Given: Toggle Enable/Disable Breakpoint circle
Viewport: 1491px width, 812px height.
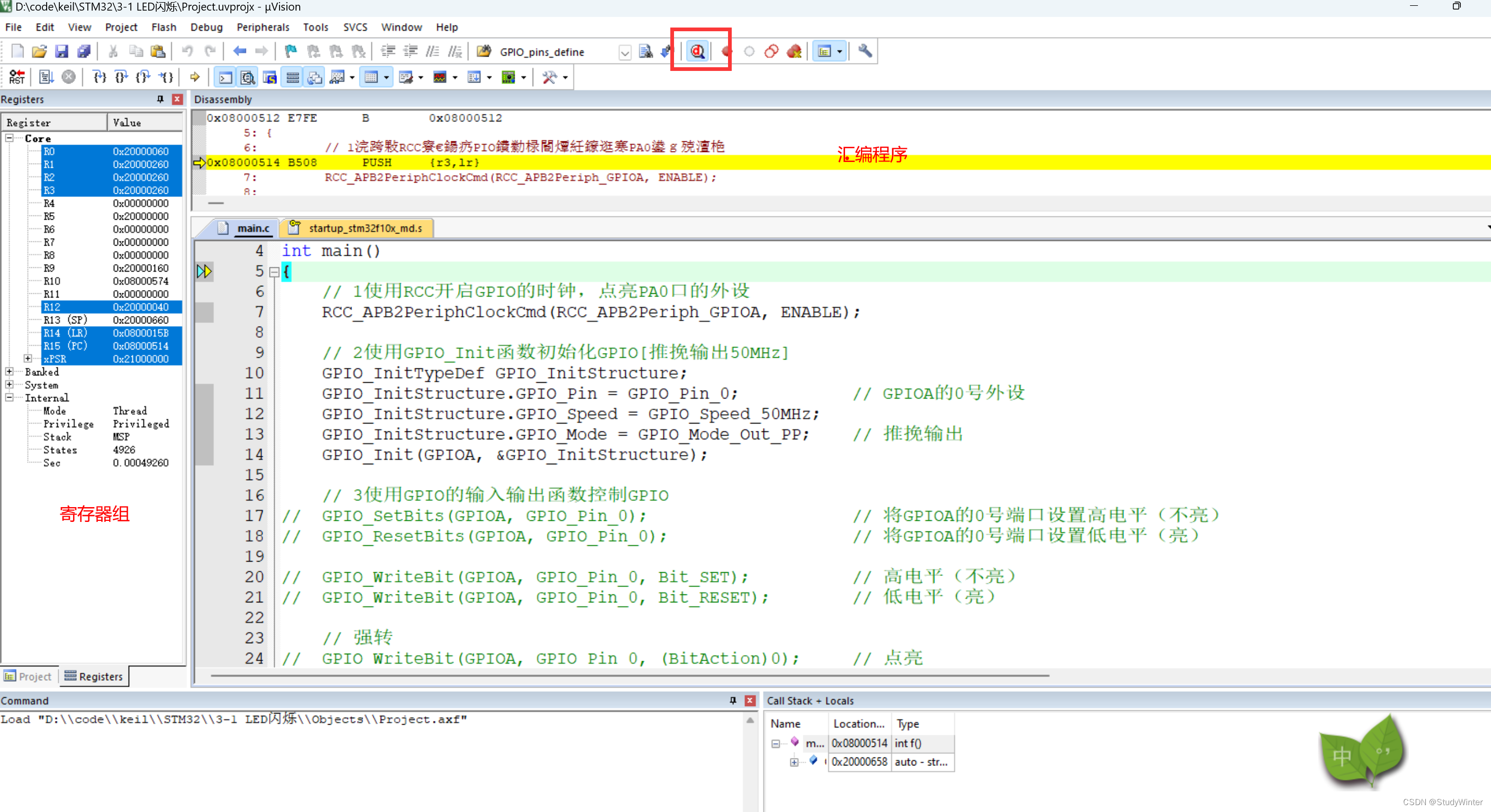Looking at the screenshot, I should tap(749, 51).
